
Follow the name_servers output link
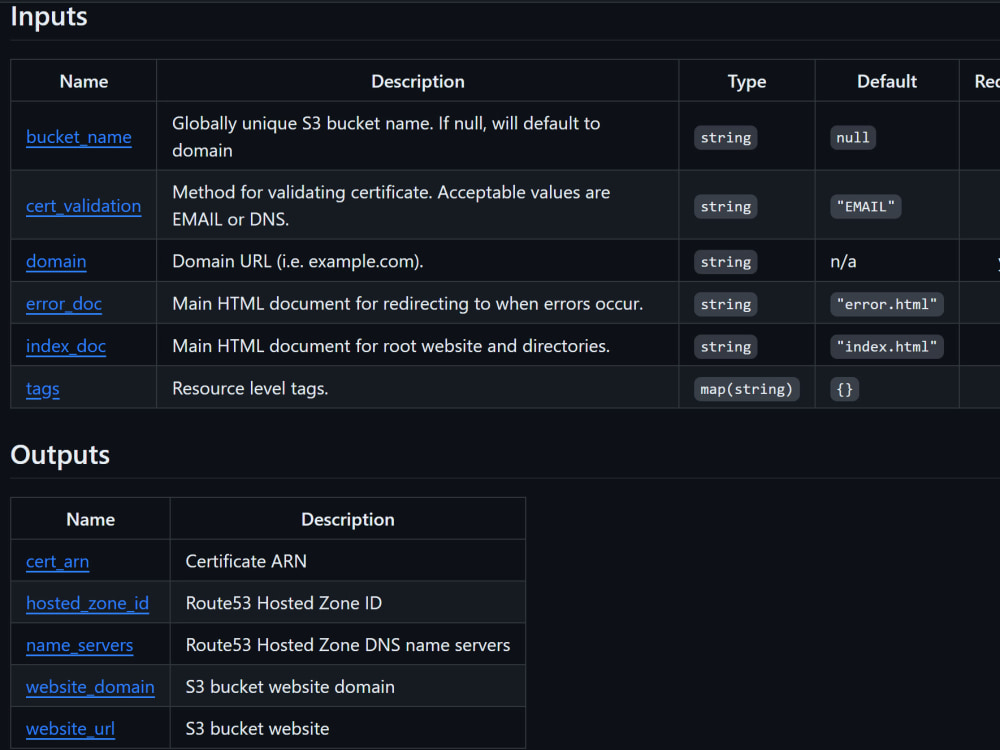pos(80,645)
